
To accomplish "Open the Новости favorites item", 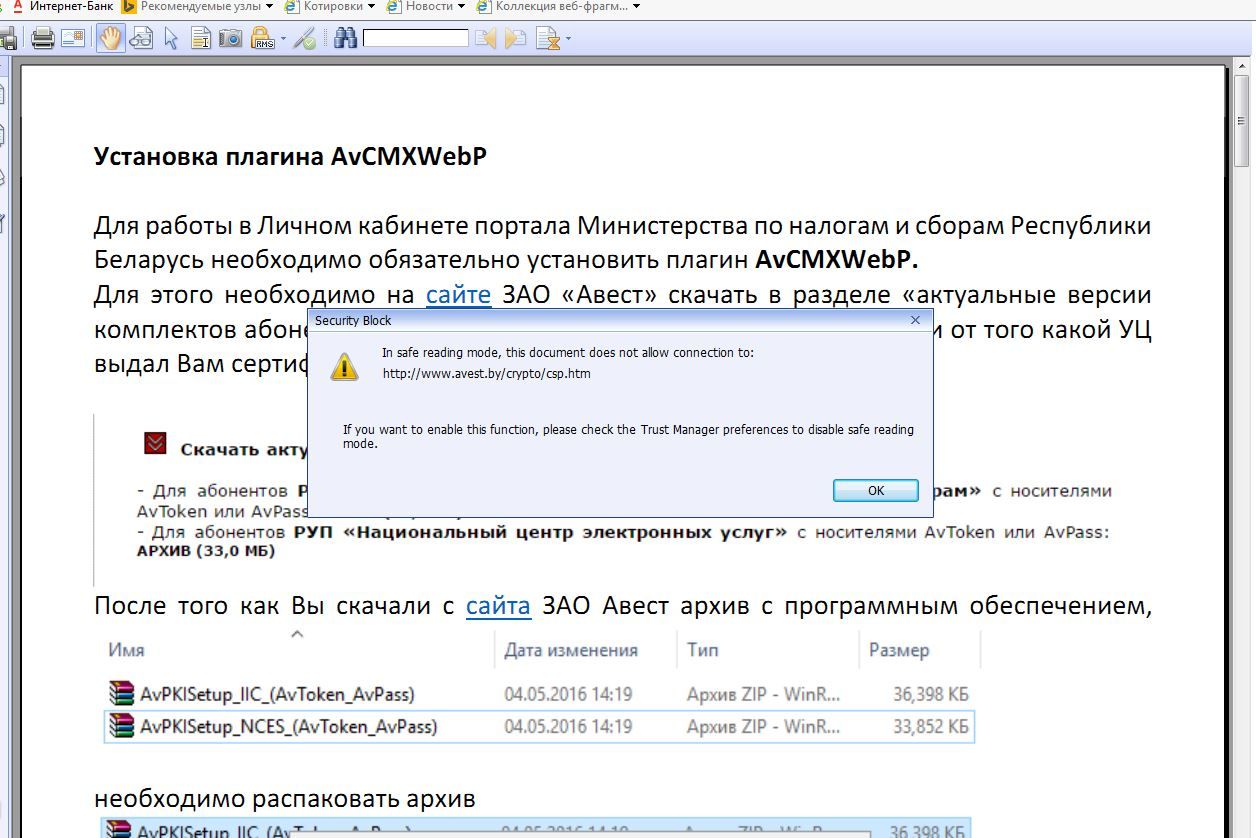I will [430, 6].
